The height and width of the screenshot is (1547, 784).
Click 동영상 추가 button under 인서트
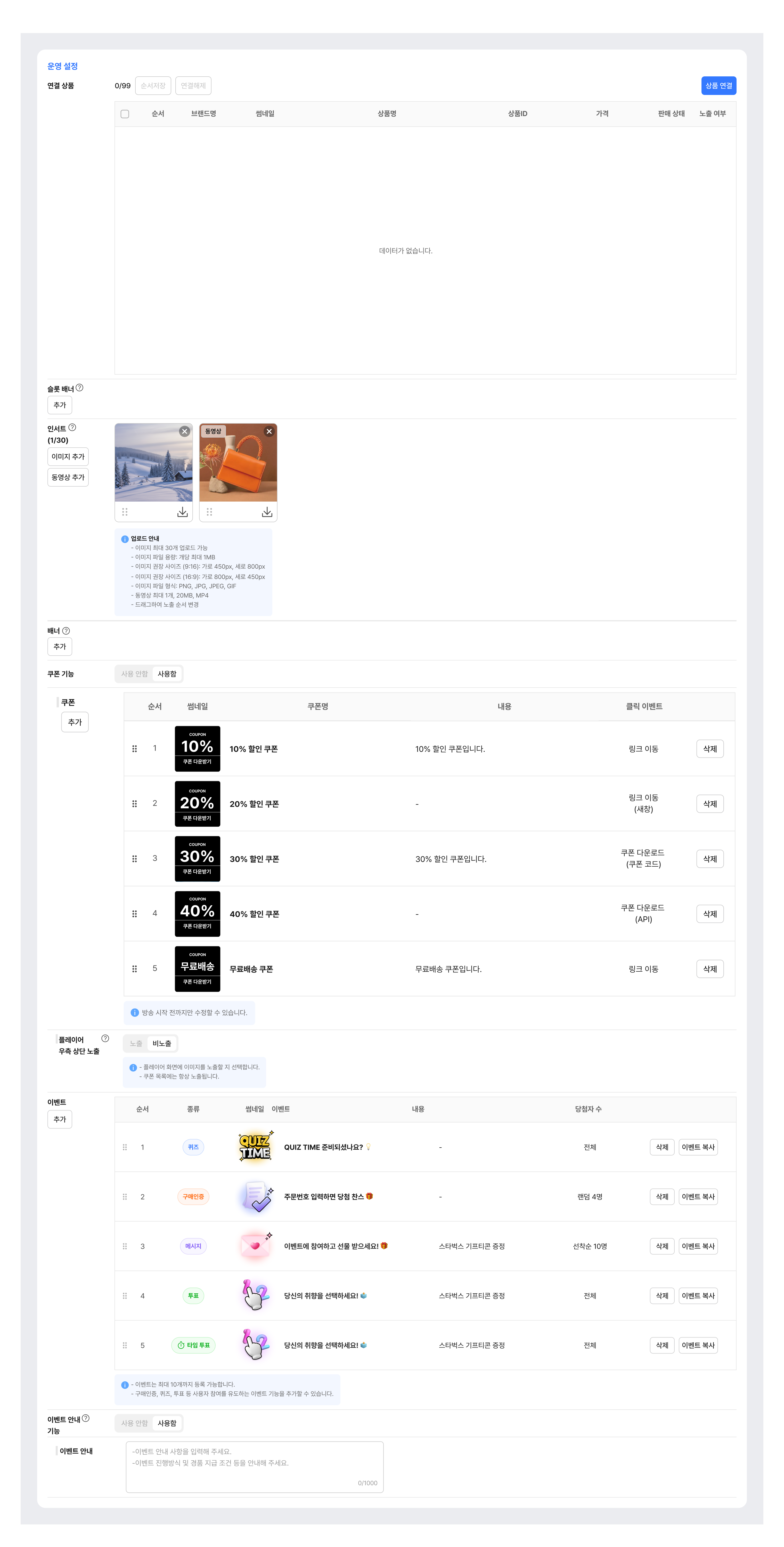tap(68, 477)
